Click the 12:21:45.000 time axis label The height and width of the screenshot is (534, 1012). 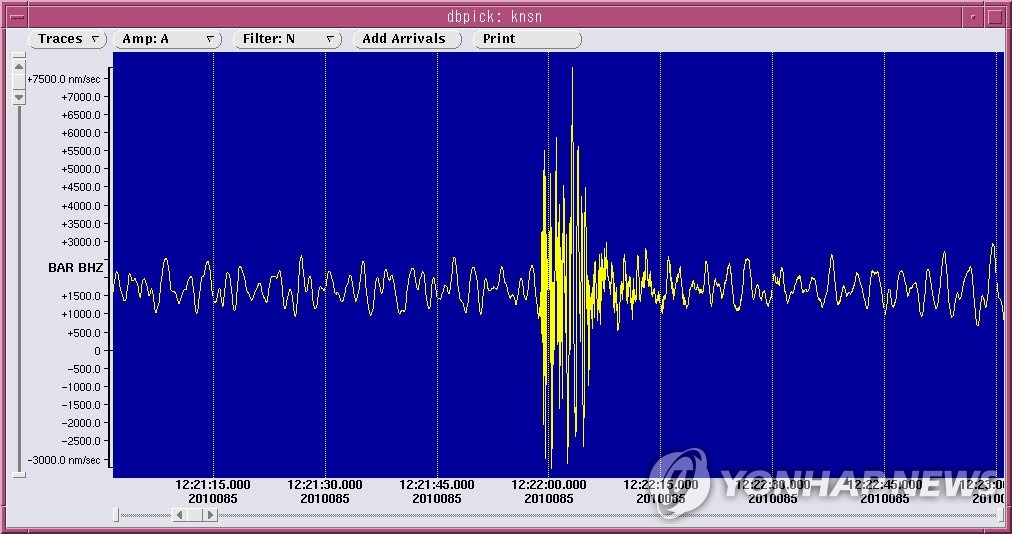(x=437, y=485)
